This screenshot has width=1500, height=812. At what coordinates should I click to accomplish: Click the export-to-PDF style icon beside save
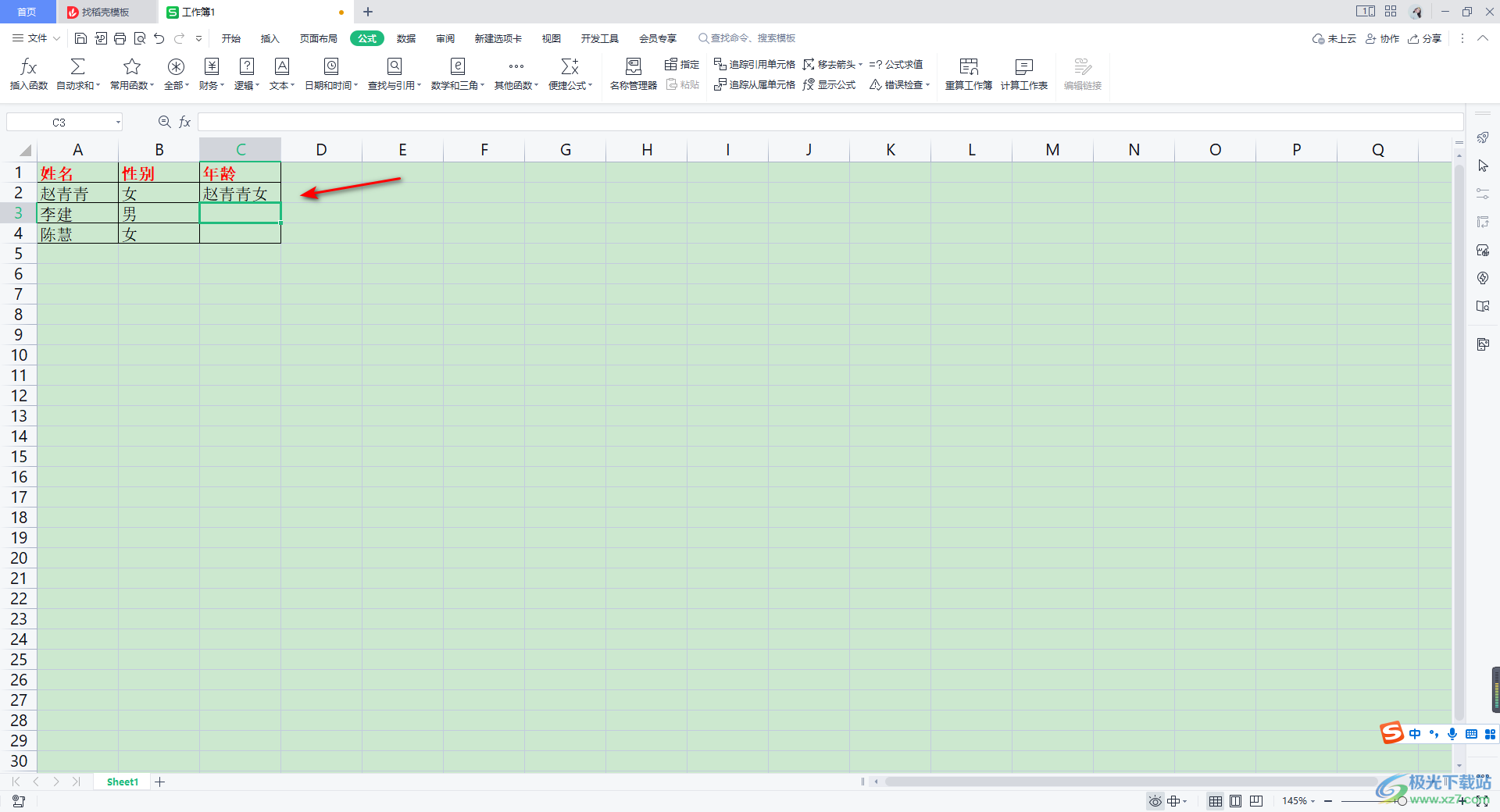(x=101, y=38)
